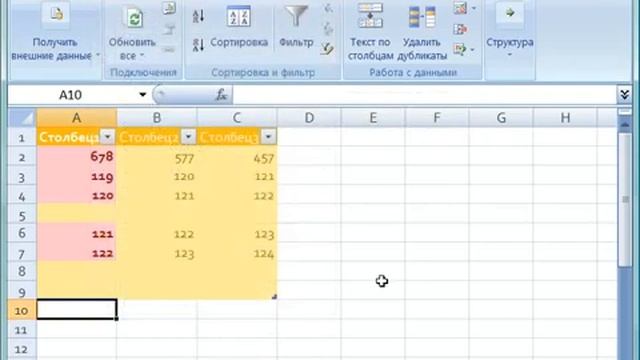Click the connection properties icon
The height and width of the screenshot is (360, 640).
coord(169,29)
